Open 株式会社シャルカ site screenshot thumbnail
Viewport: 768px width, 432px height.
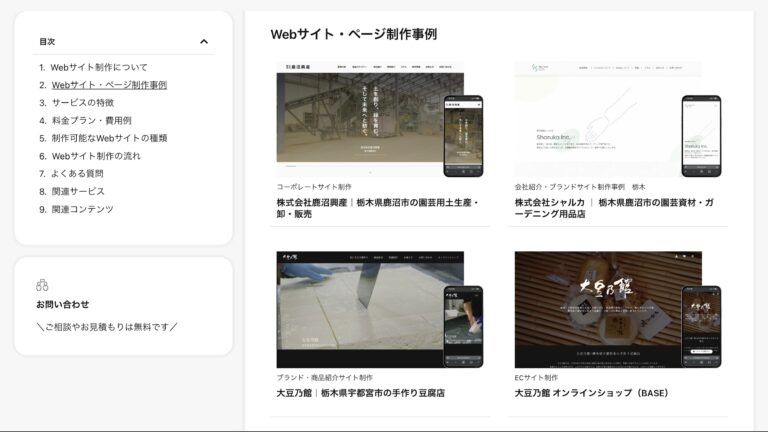pos(608,118)
